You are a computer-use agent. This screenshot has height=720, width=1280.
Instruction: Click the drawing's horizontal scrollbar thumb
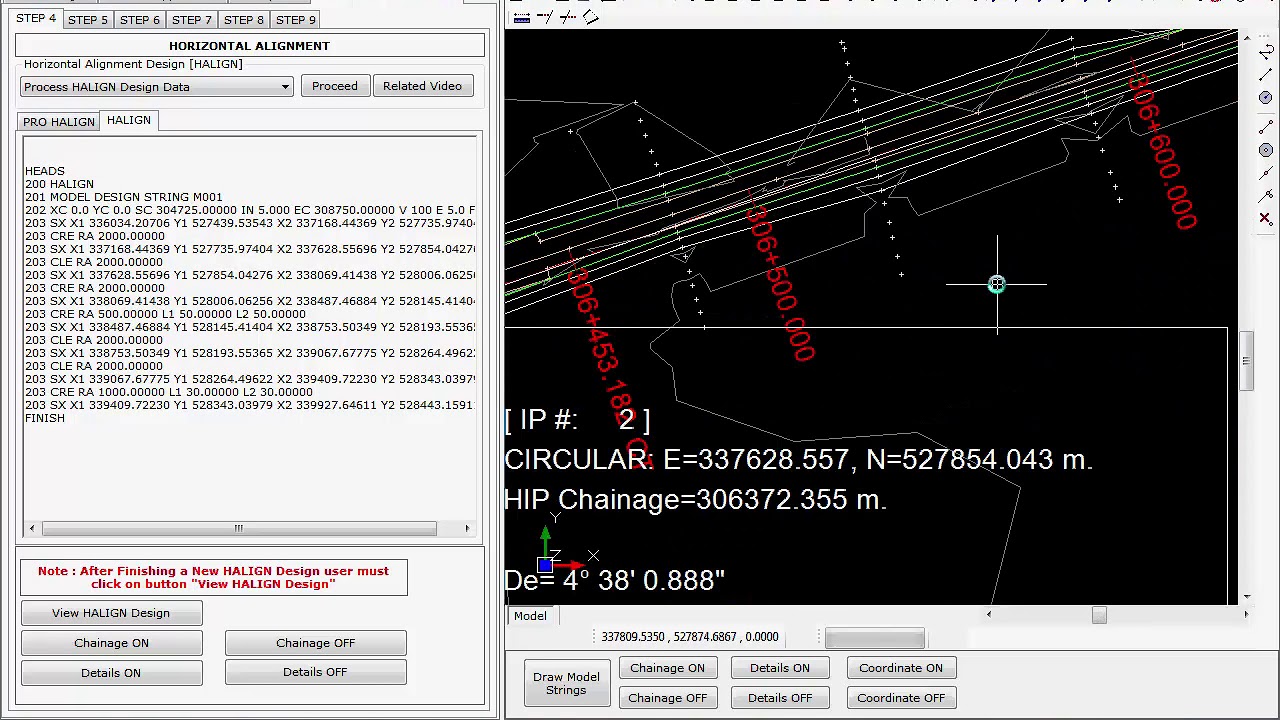pyautogui.click(x=1099, y=615)
